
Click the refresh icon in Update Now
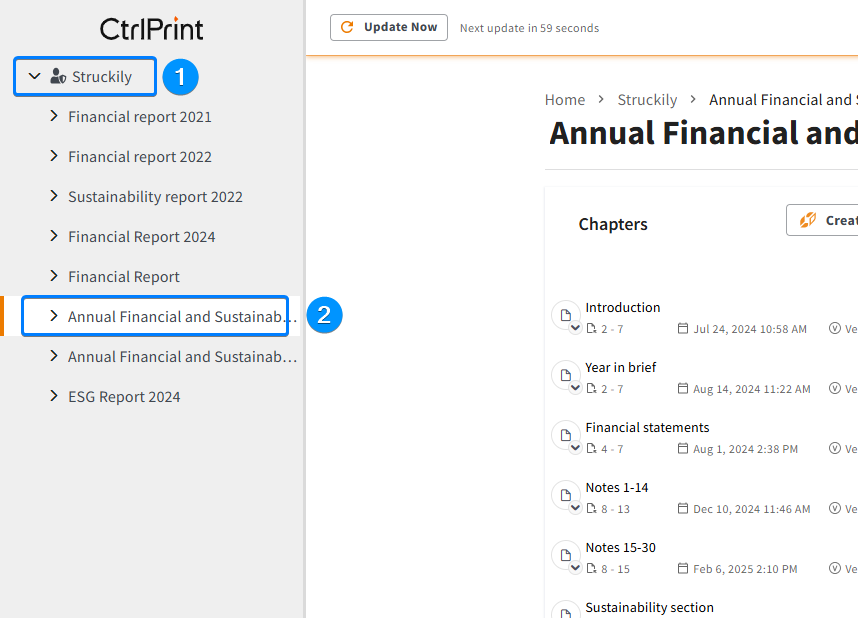[x=348, y=27]
